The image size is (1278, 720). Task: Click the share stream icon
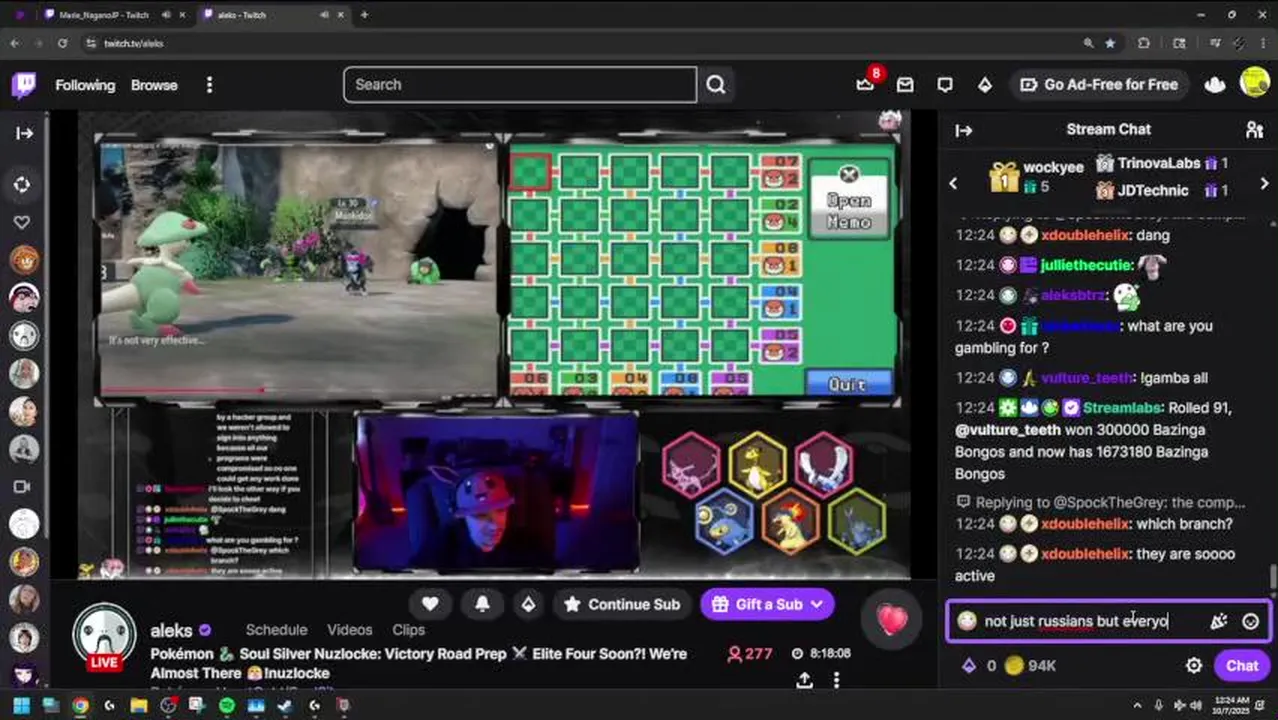click(x=804, y=680)
